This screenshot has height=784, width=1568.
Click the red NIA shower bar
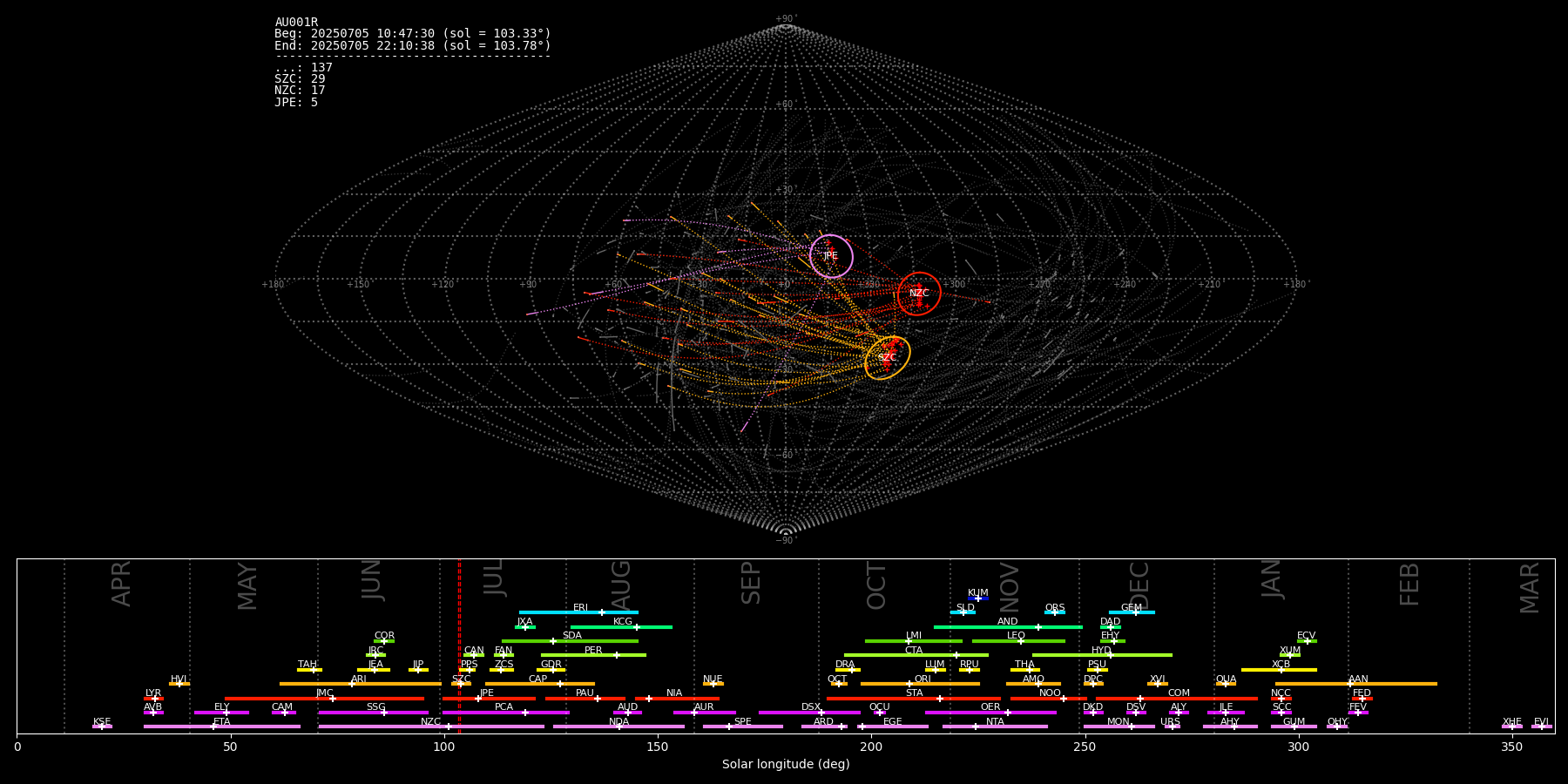click(x=677, y=699)
